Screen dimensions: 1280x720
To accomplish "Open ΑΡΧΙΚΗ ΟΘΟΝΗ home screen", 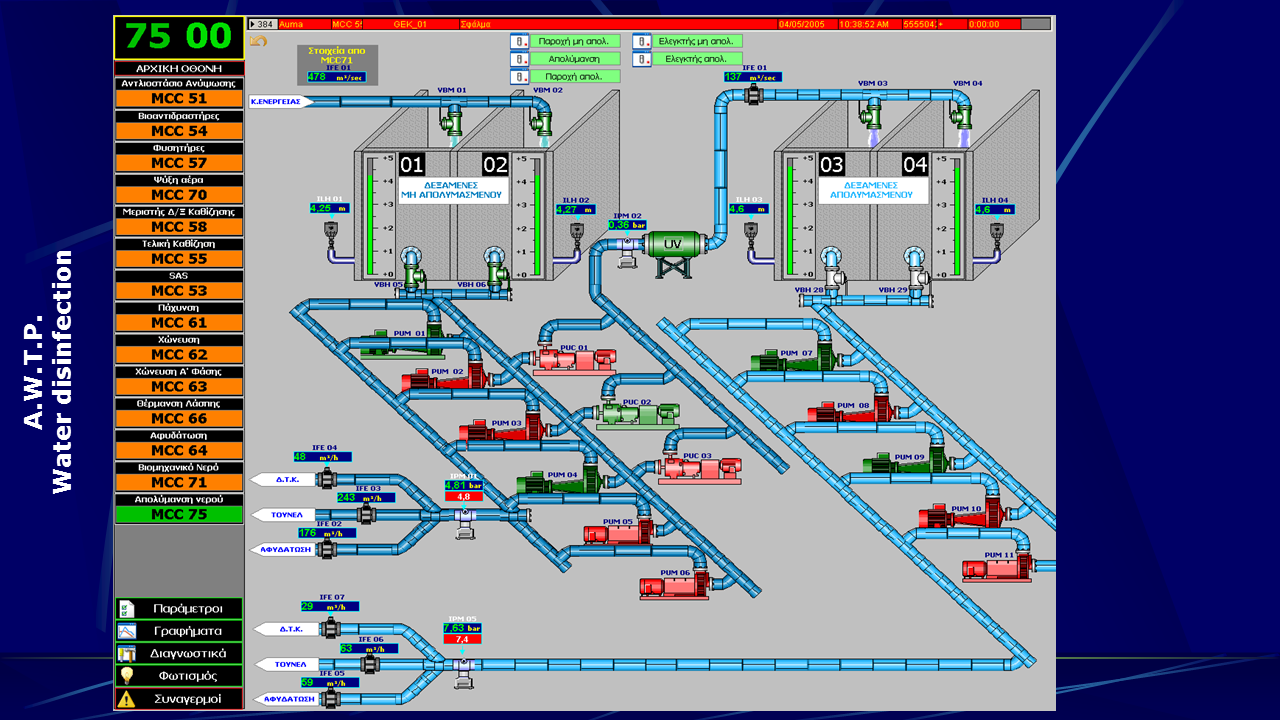I will pos(179,68).
